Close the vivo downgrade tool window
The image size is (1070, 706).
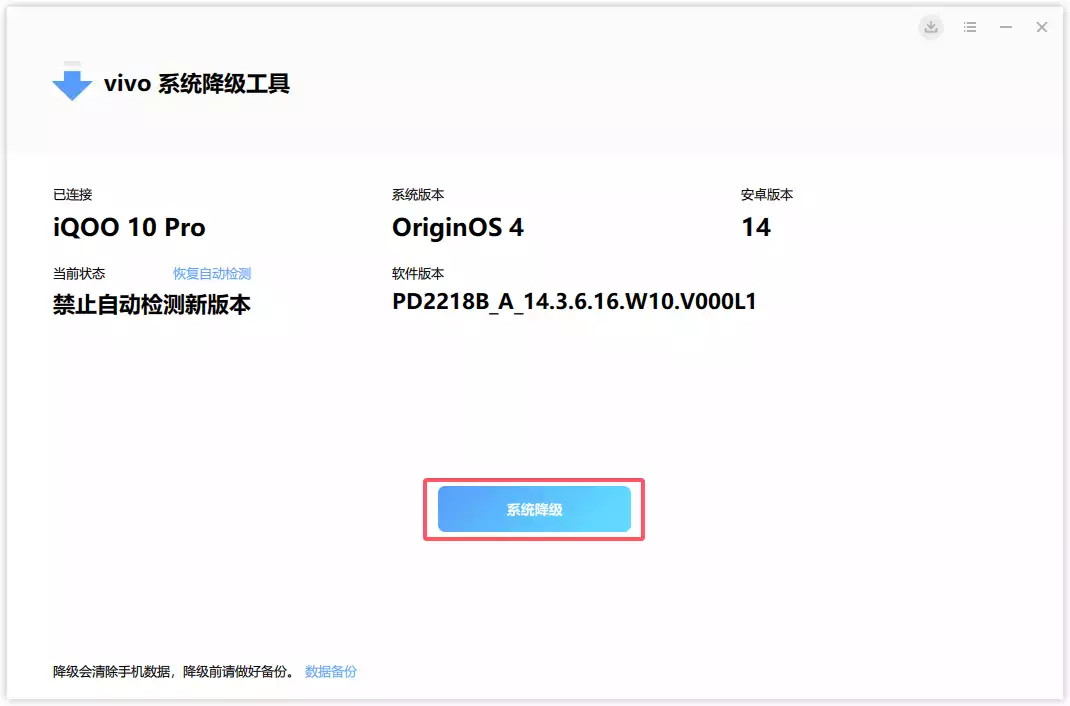(1041, 27)
